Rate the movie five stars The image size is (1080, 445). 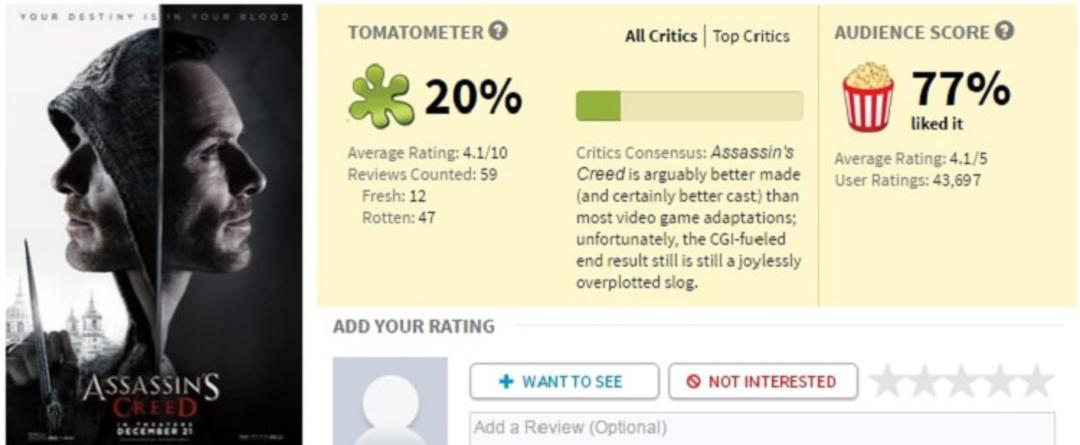coord(1036,382)
